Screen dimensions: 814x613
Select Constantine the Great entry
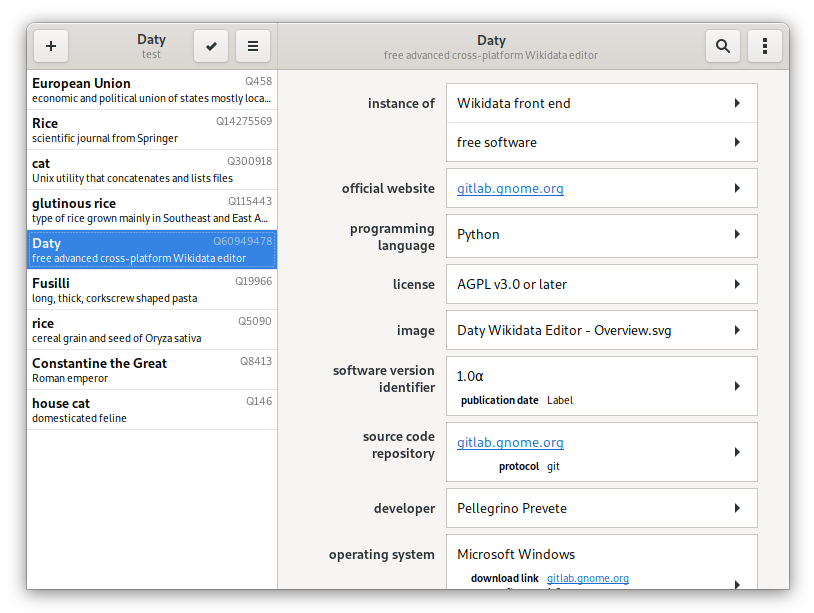152,370
